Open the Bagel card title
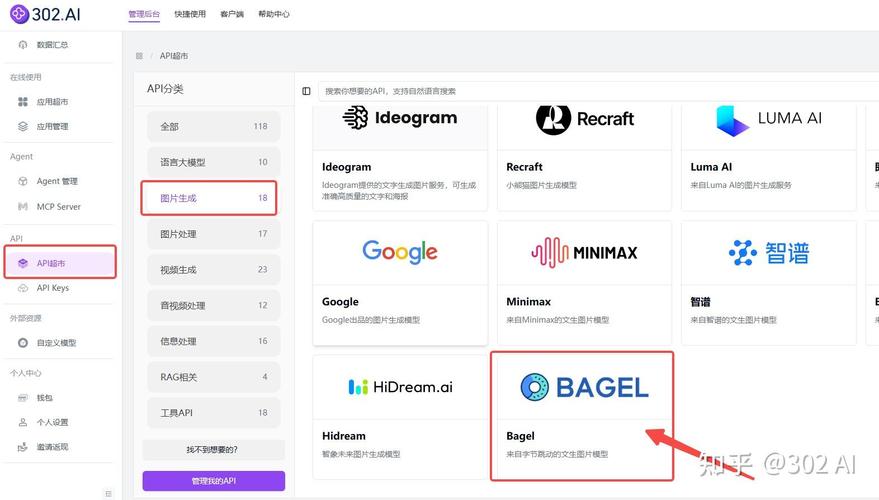 click(520, 436)
